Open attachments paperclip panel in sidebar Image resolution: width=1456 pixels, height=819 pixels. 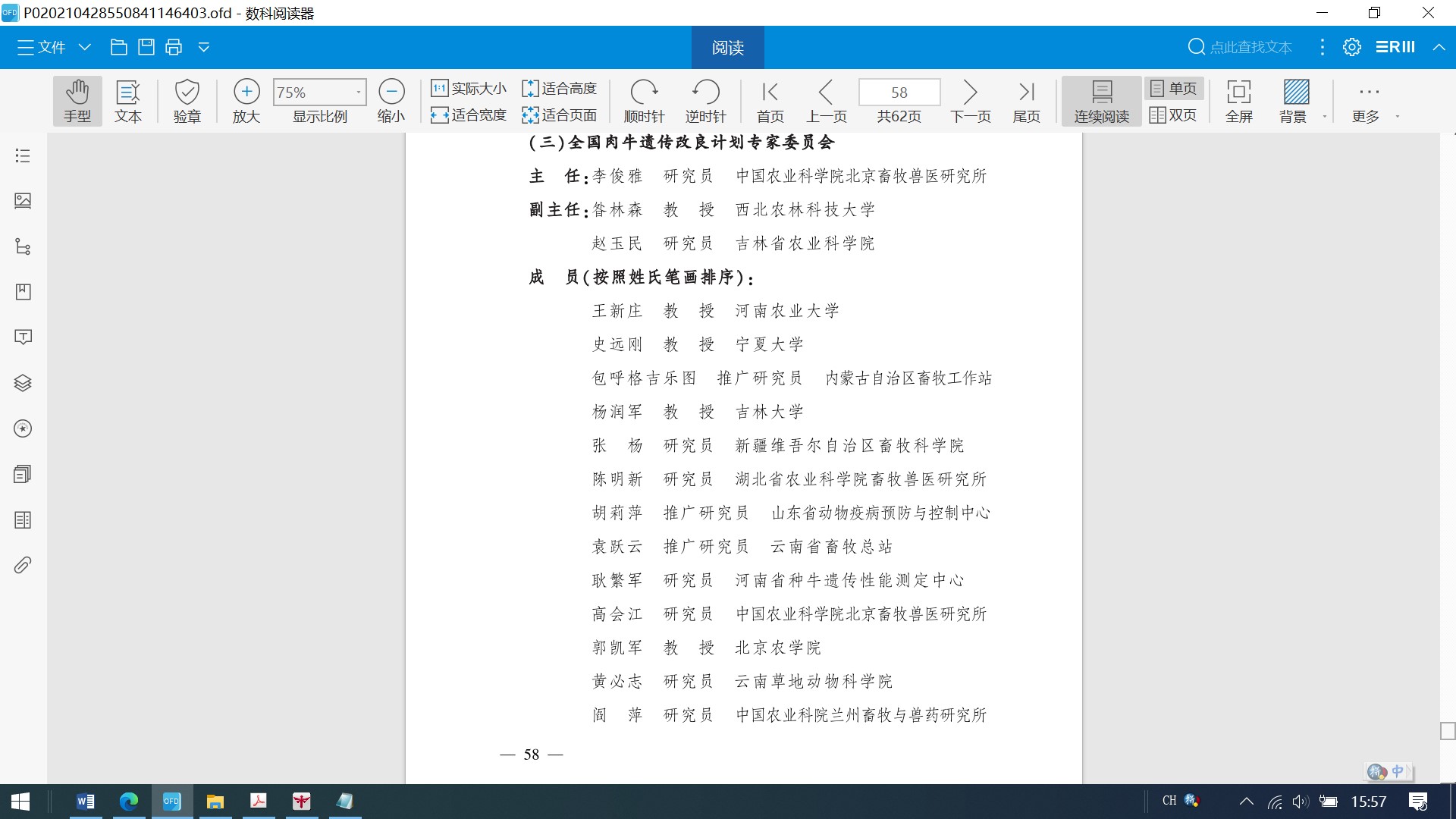[23, 565]
